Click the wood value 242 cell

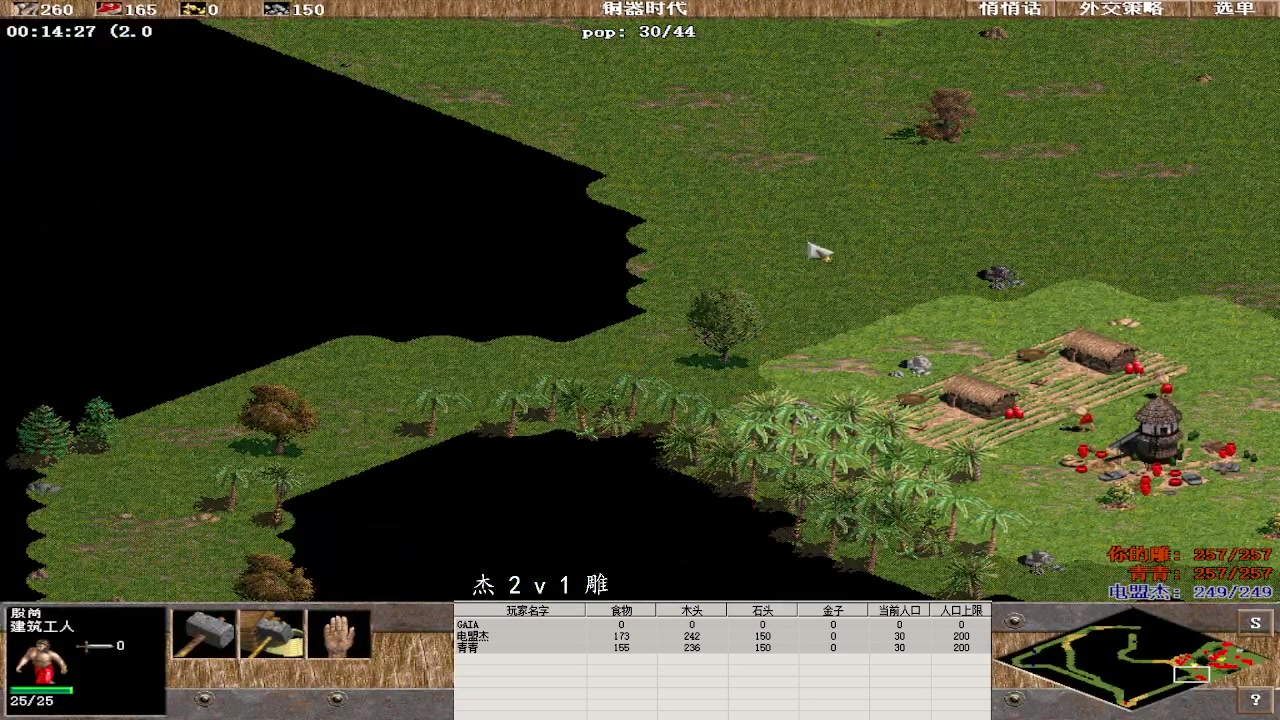point(692,636)
